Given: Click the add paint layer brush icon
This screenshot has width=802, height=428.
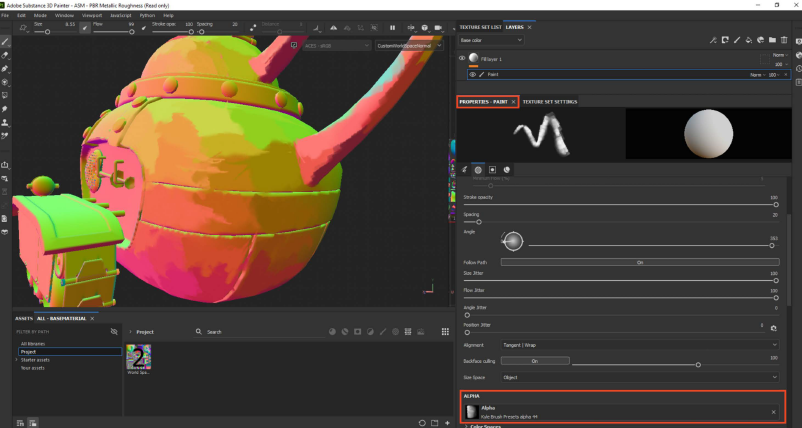Looking at the screenshot, I should click(736, 40).
